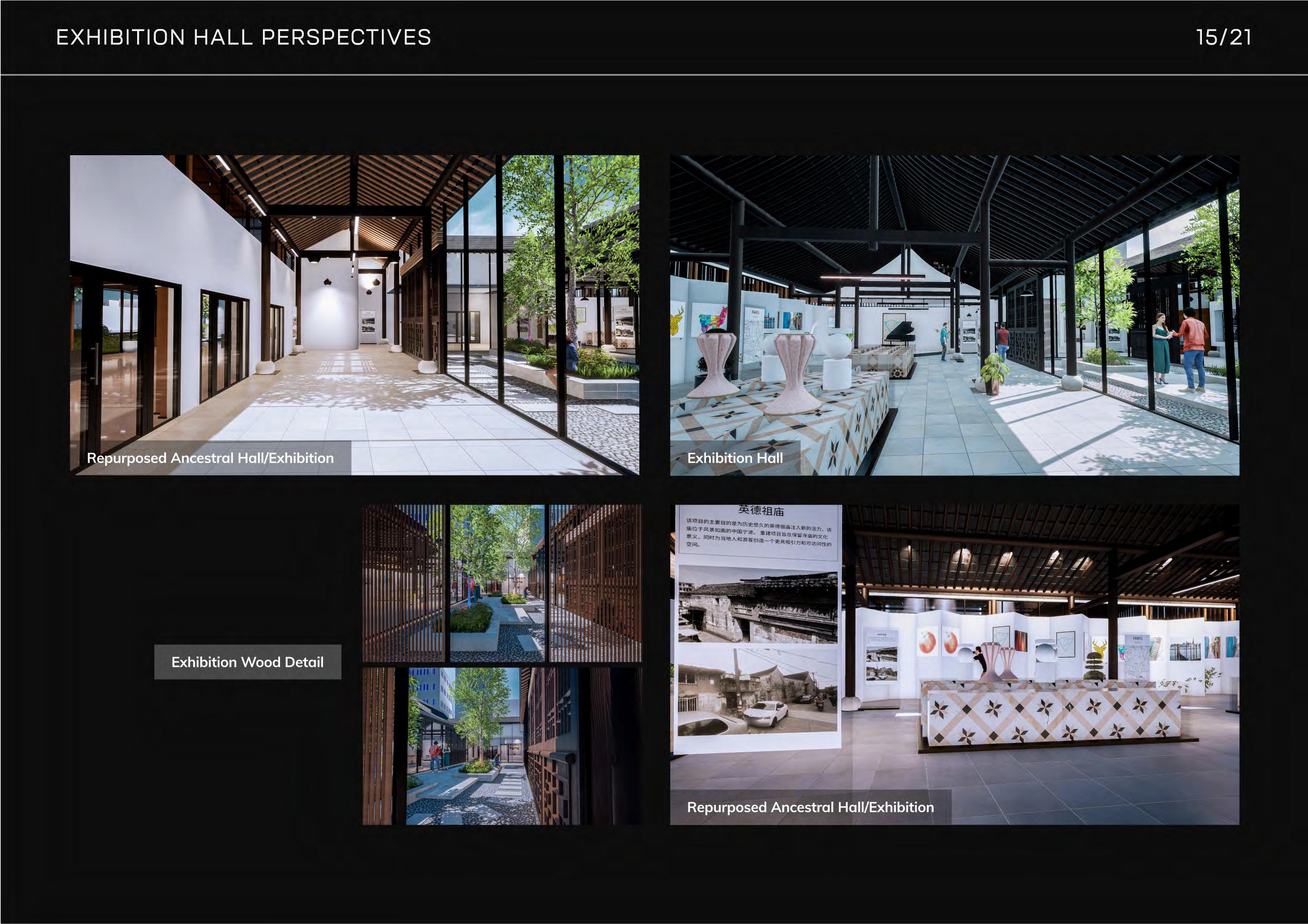Click the 'Exhibition Hall' caption label

coord(735,458)
